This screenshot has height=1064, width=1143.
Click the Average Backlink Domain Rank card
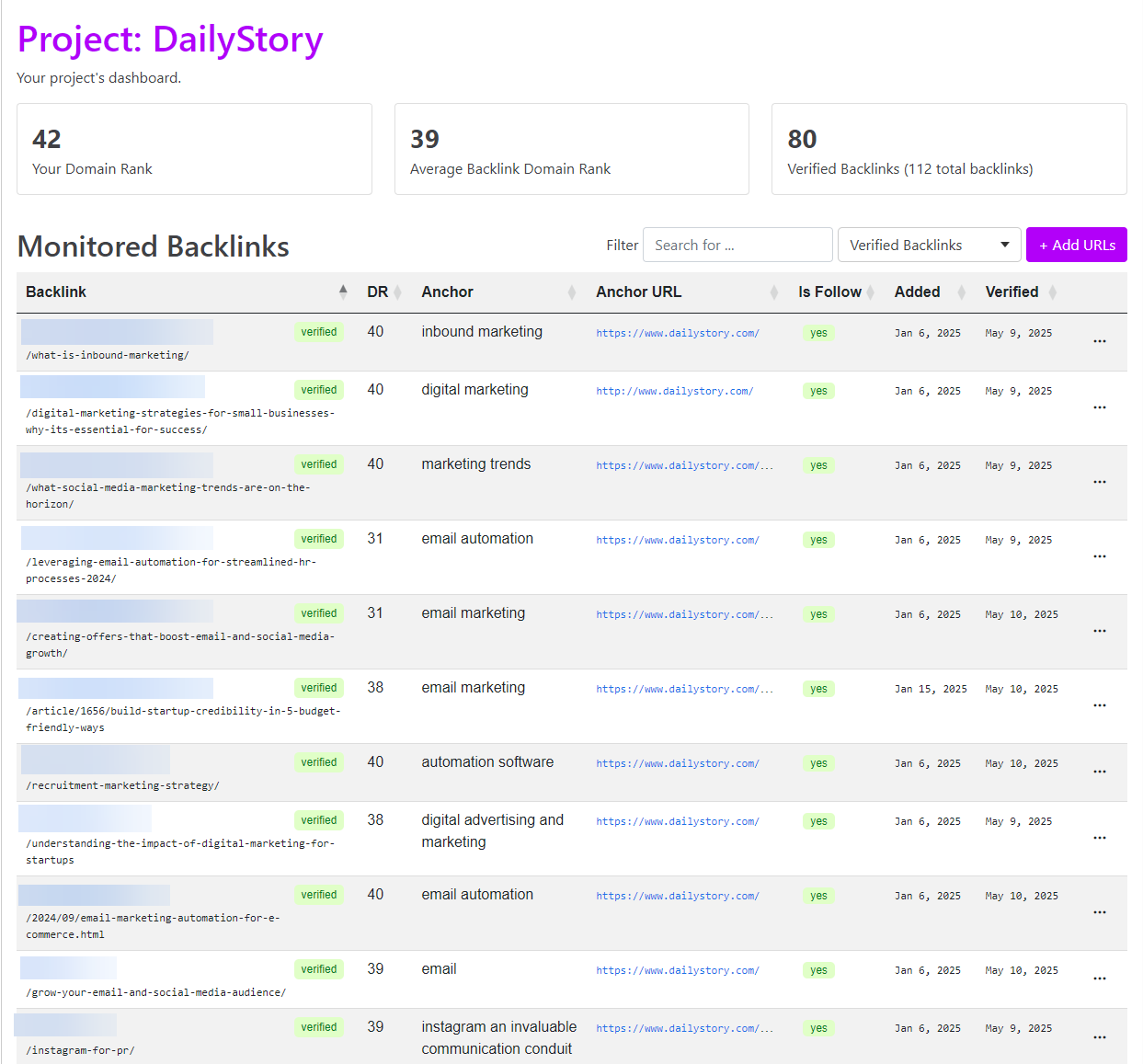(572, 149)
